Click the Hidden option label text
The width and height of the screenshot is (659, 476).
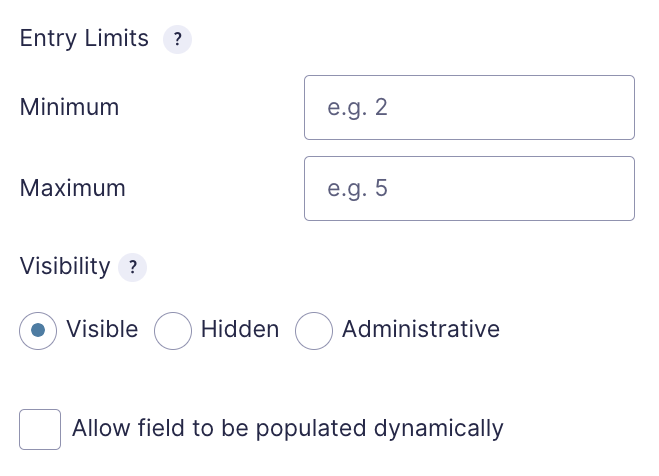click(x=240, y=329)
